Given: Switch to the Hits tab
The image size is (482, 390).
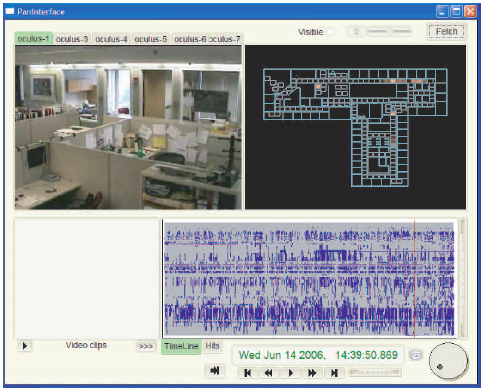Looking at the screenshot, I should click(212, 346).
